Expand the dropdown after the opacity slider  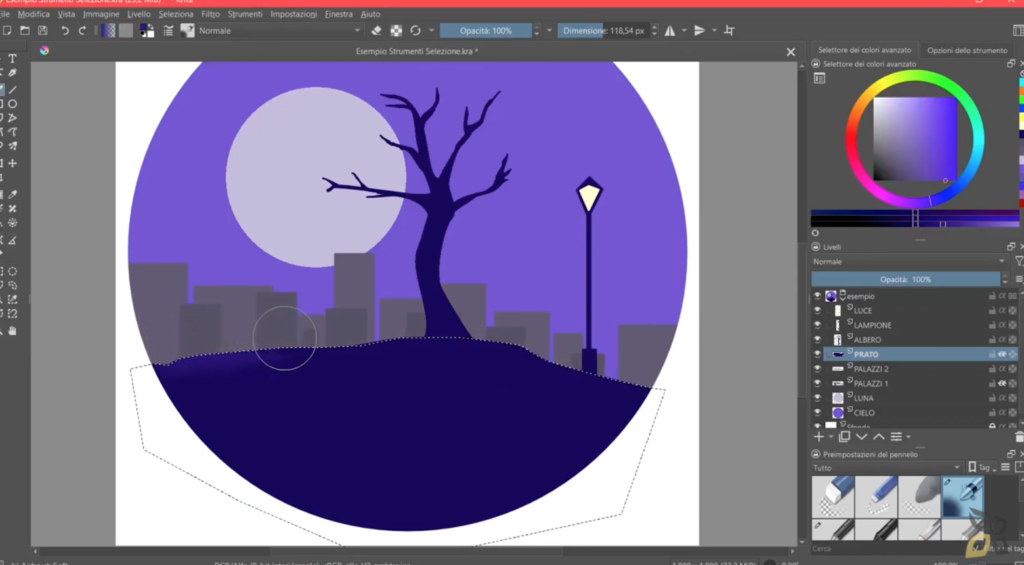pos(549,31)
